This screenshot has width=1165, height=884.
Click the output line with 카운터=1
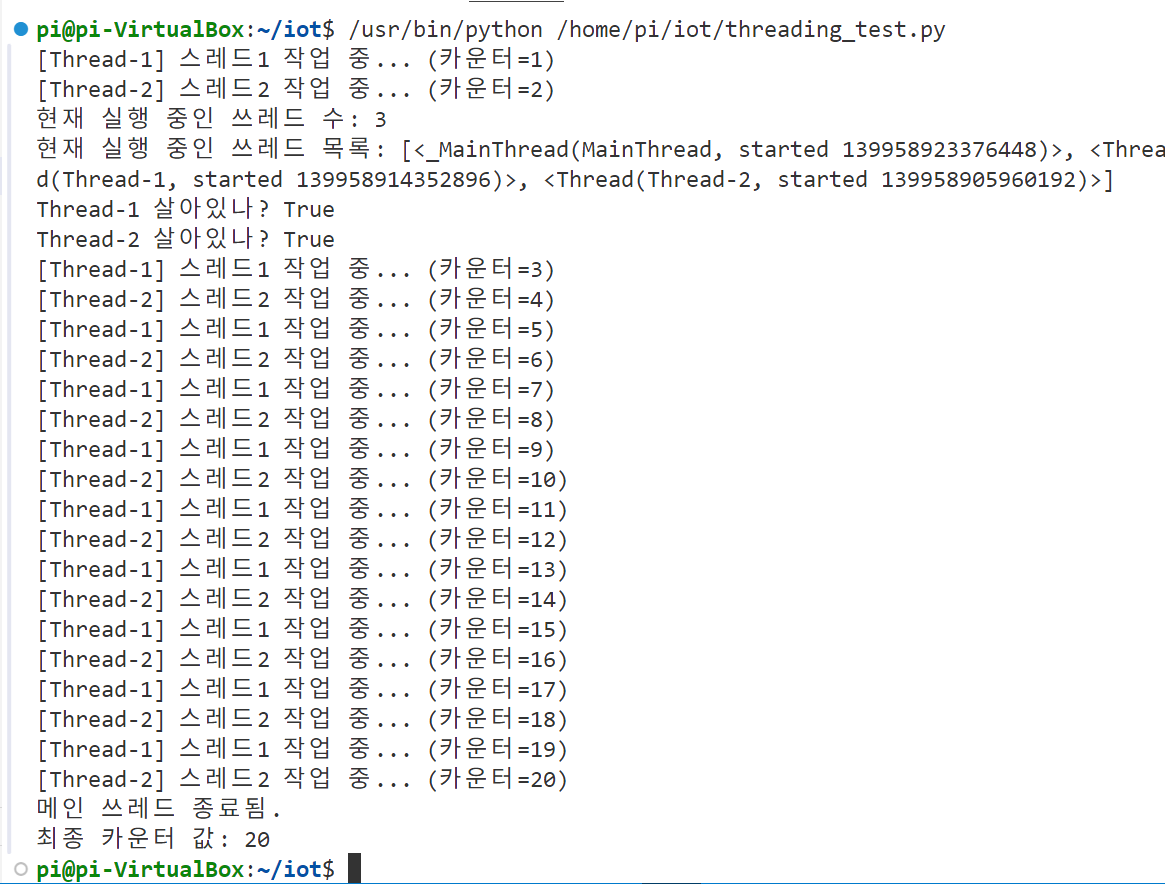pos(296,59)
